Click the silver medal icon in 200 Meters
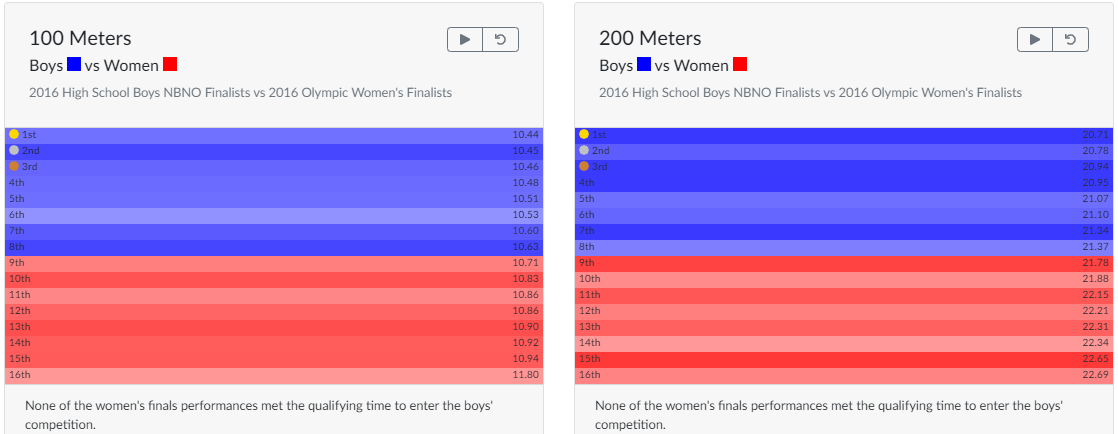 pyautogui.click(x=584, y=150)
